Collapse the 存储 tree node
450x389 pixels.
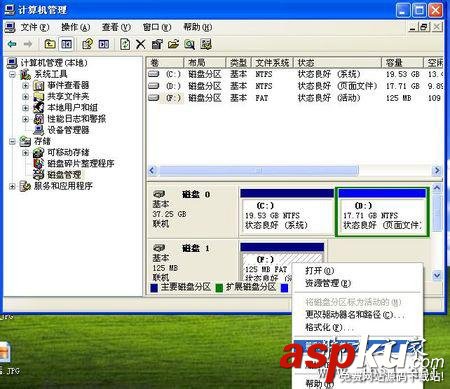pyautogui.click(x=12, y=141)
